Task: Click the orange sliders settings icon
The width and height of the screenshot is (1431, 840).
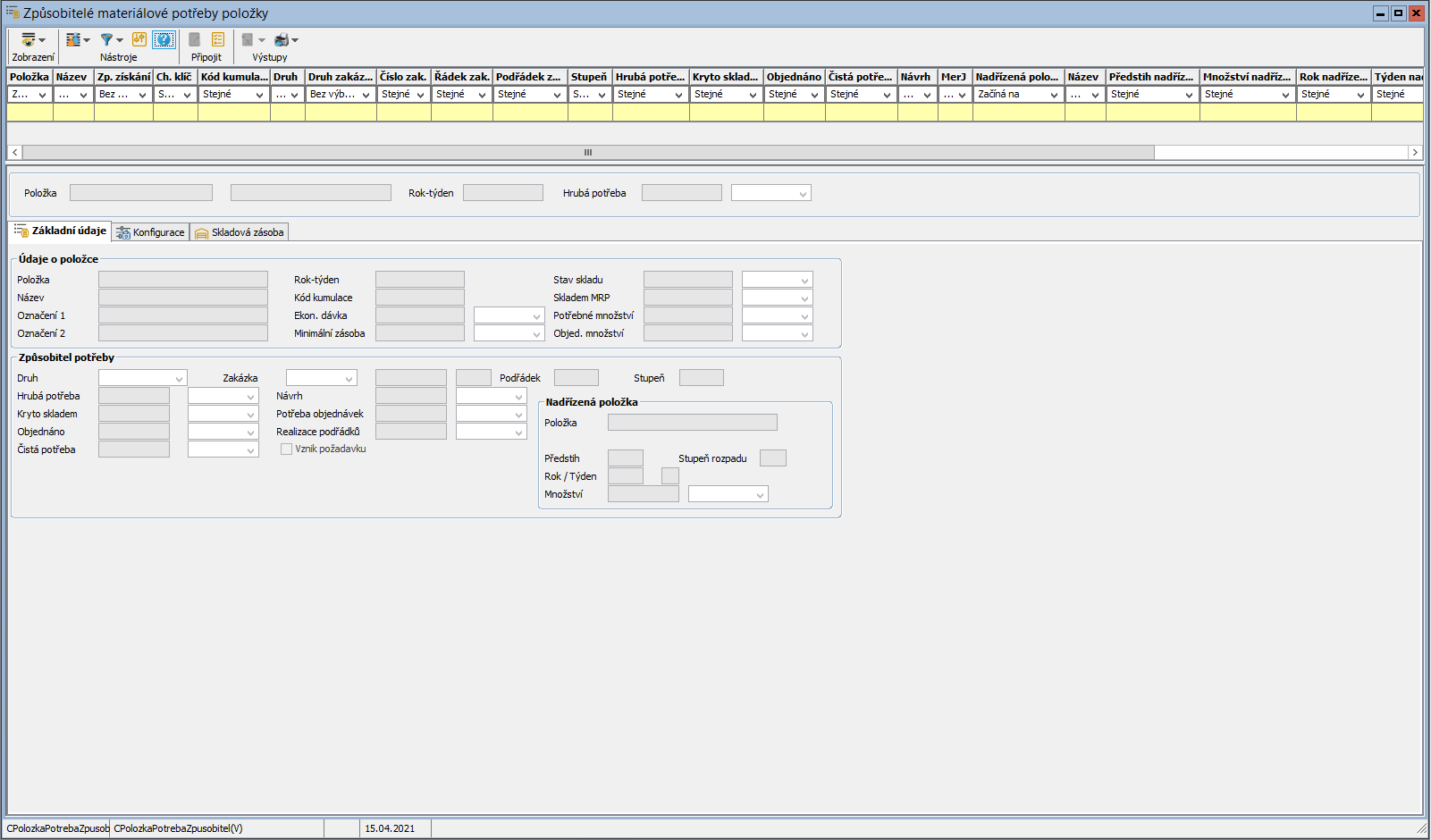Action: pos(139,39)
